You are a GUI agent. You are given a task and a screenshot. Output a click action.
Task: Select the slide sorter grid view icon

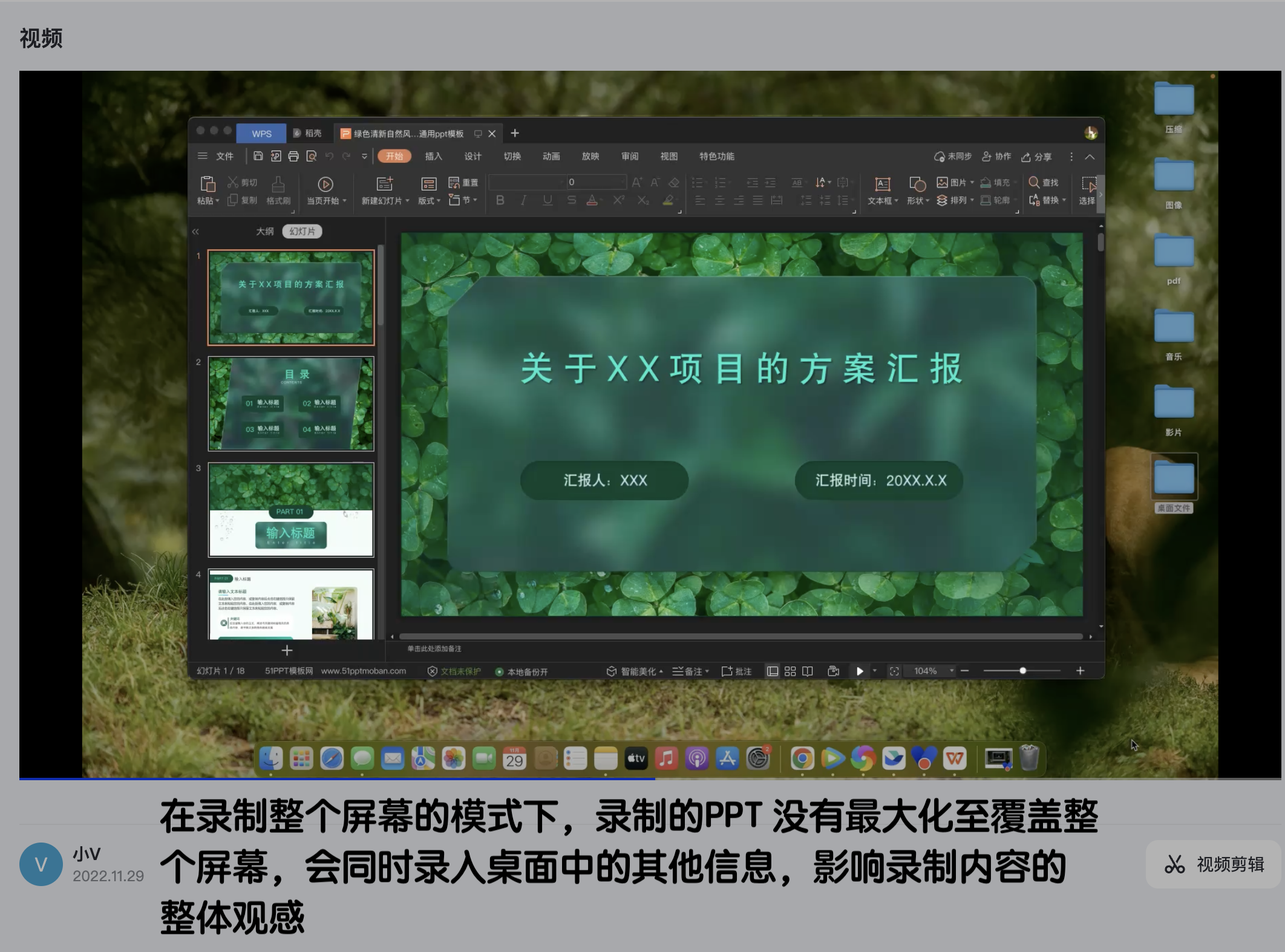[x=790, y=671]
